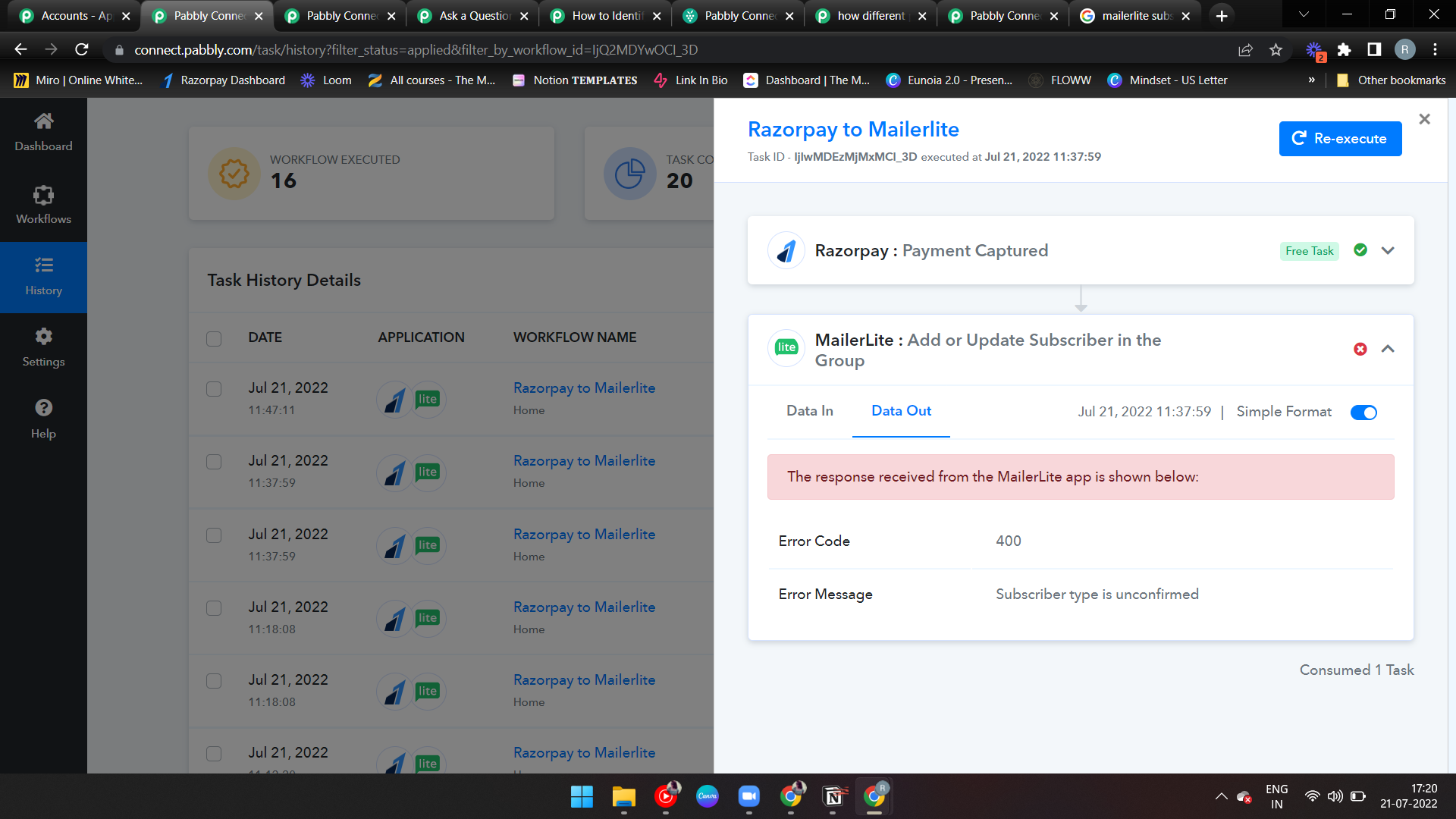Click the green success check on Razorpay step

[x=1360, y=250]
